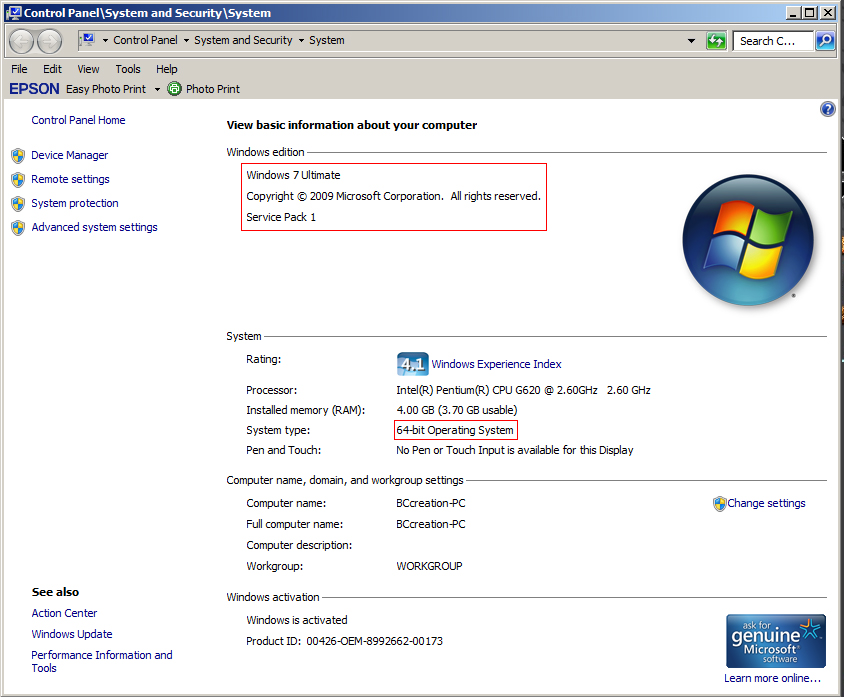Open the Tools menu
This screenshot has height=697, width=844.
pos(128,69)
